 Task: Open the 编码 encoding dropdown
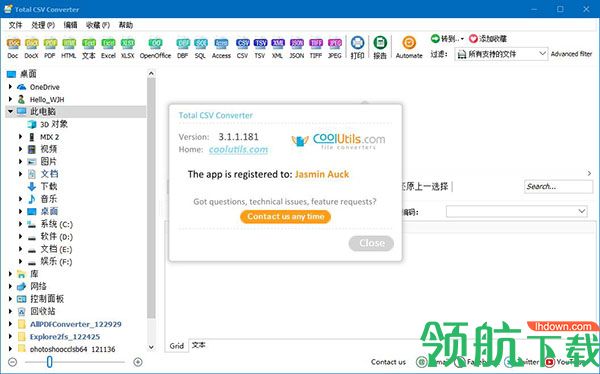pyautogui.click(x=517, y=212)
